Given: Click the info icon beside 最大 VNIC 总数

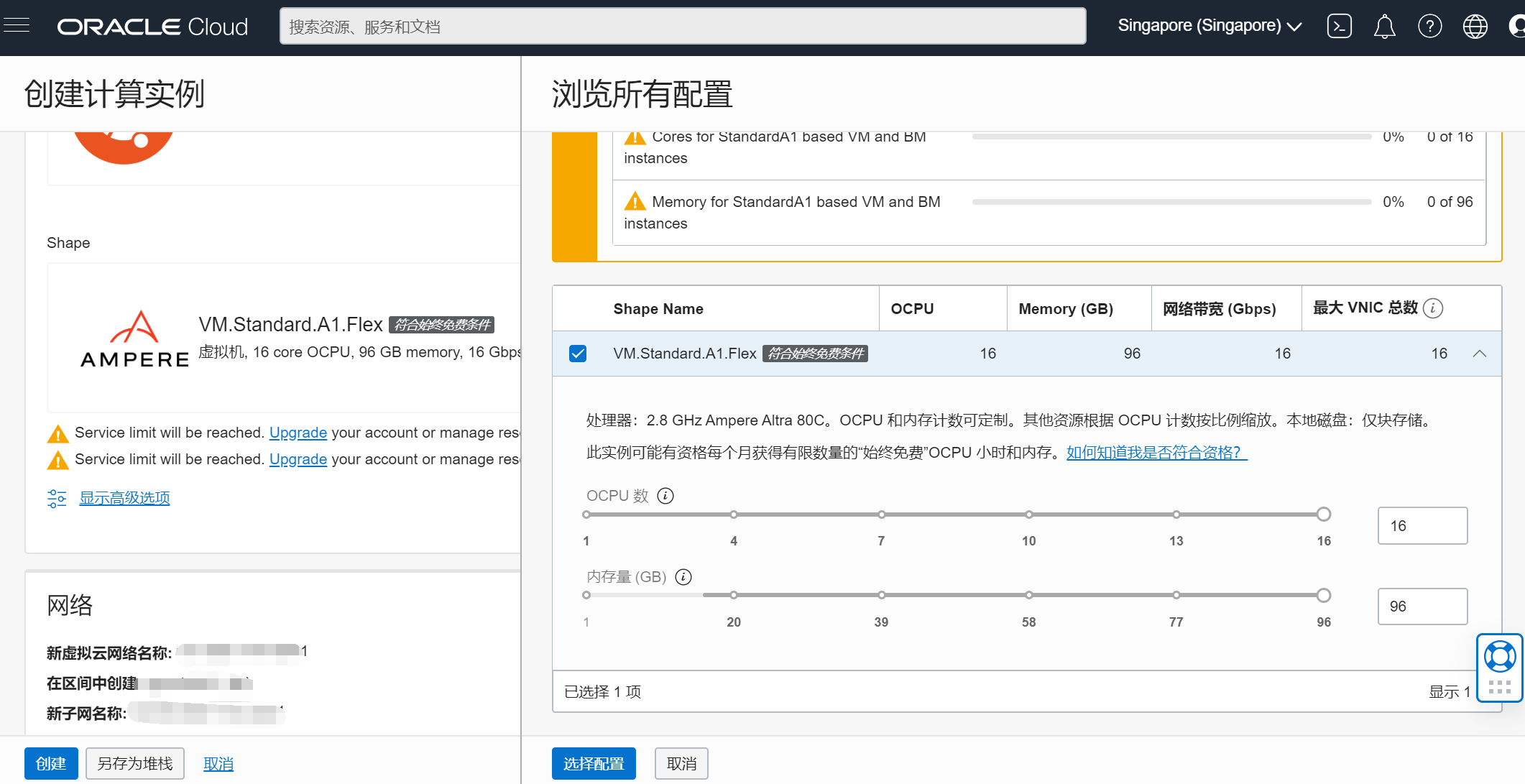Looking at the screenshot, I should pos(1432,308).
